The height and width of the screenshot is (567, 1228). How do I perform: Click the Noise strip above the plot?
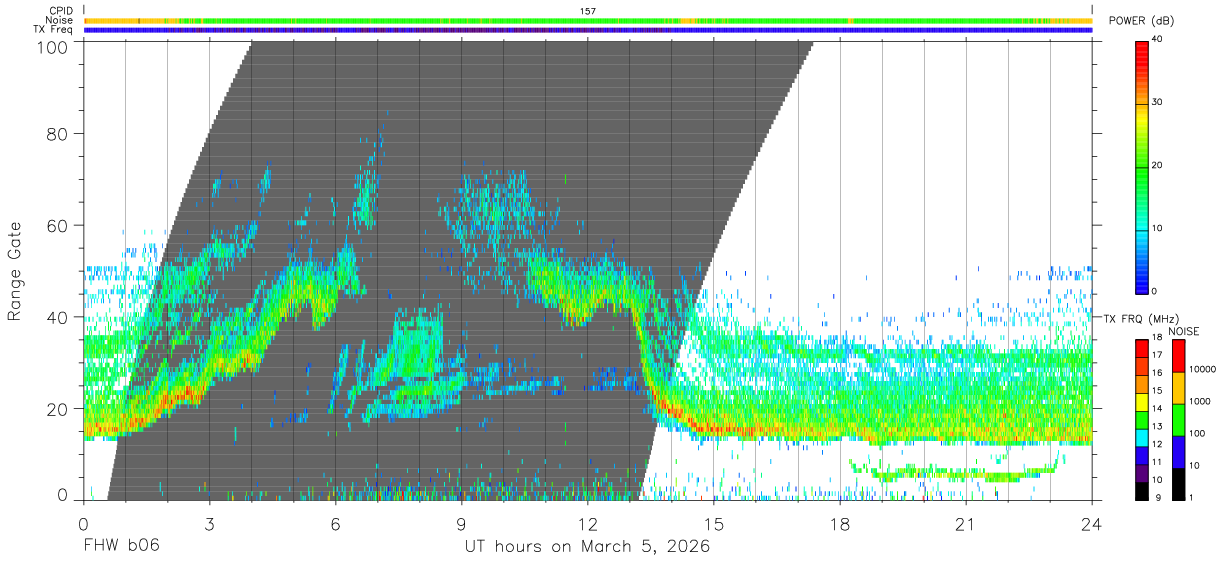coord(587,20)
